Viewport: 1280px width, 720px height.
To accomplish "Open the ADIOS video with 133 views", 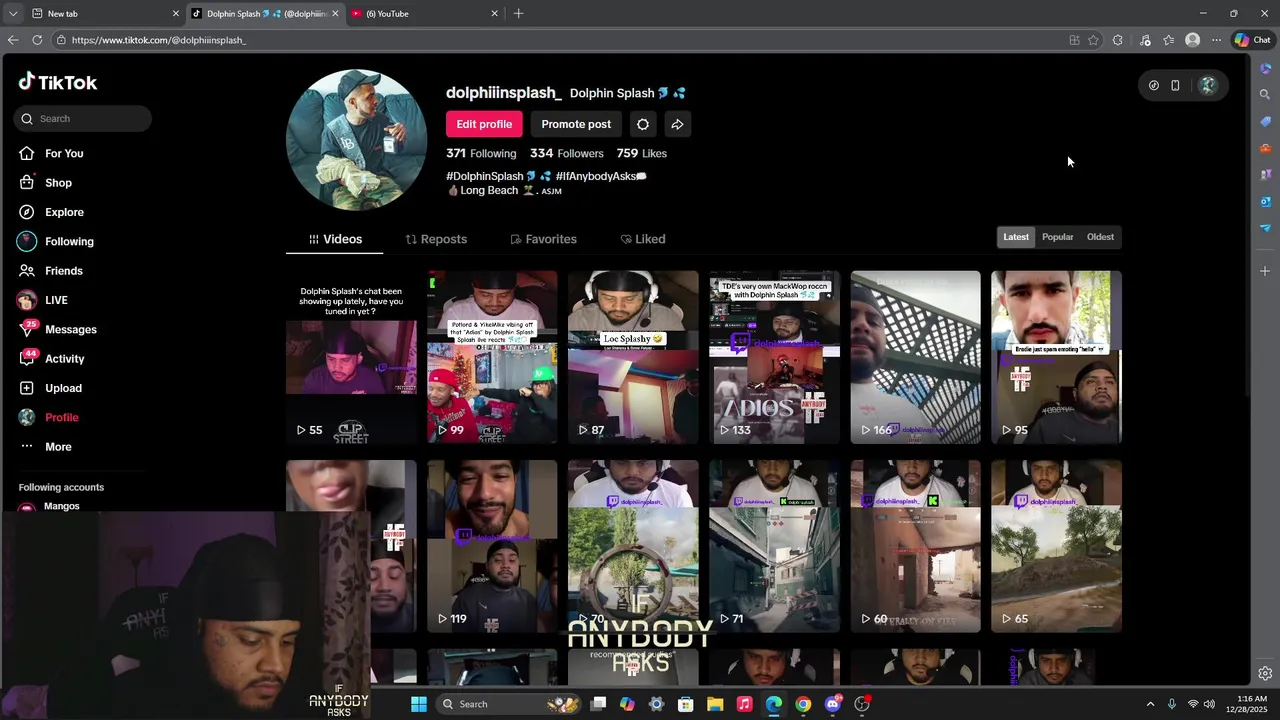I will tap(774, 357).
